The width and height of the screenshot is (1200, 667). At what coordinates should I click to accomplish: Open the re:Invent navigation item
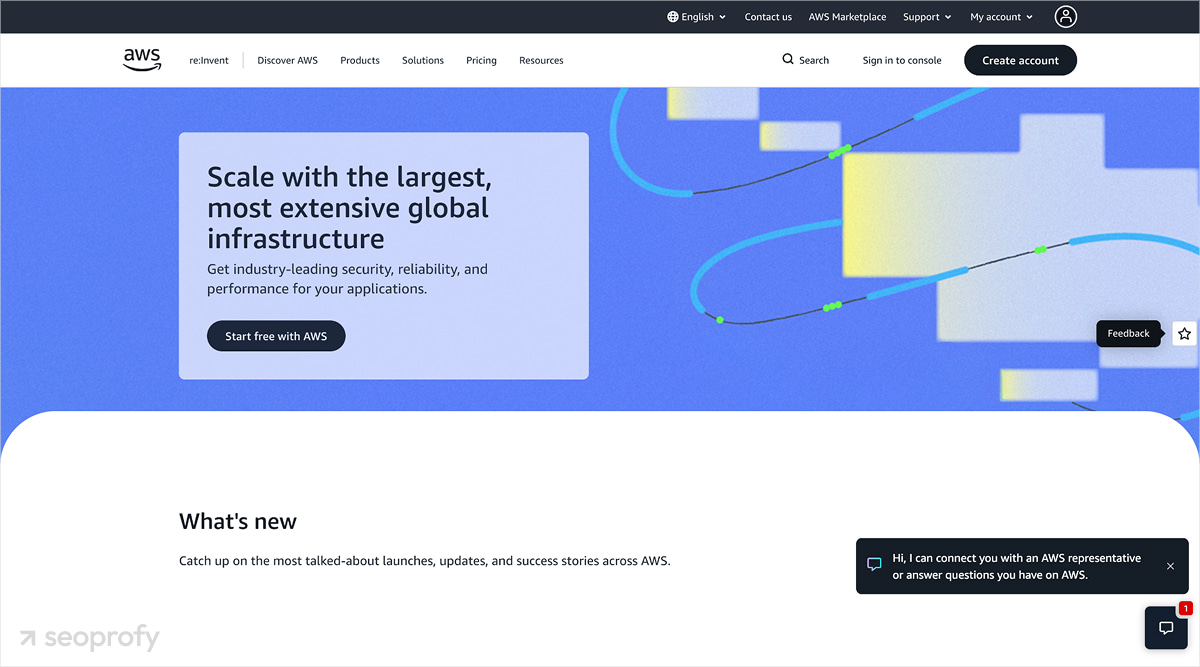point(209,60)
